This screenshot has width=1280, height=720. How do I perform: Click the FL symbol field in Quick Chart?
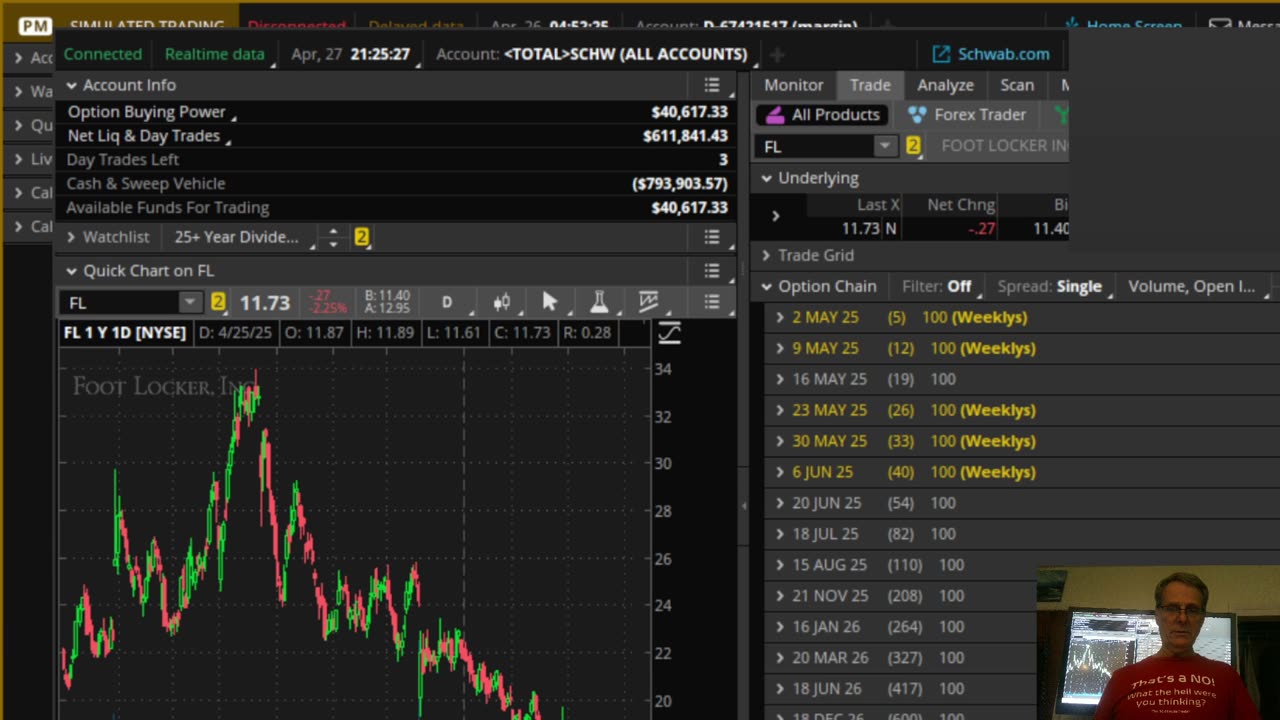(x=120, y=302)
